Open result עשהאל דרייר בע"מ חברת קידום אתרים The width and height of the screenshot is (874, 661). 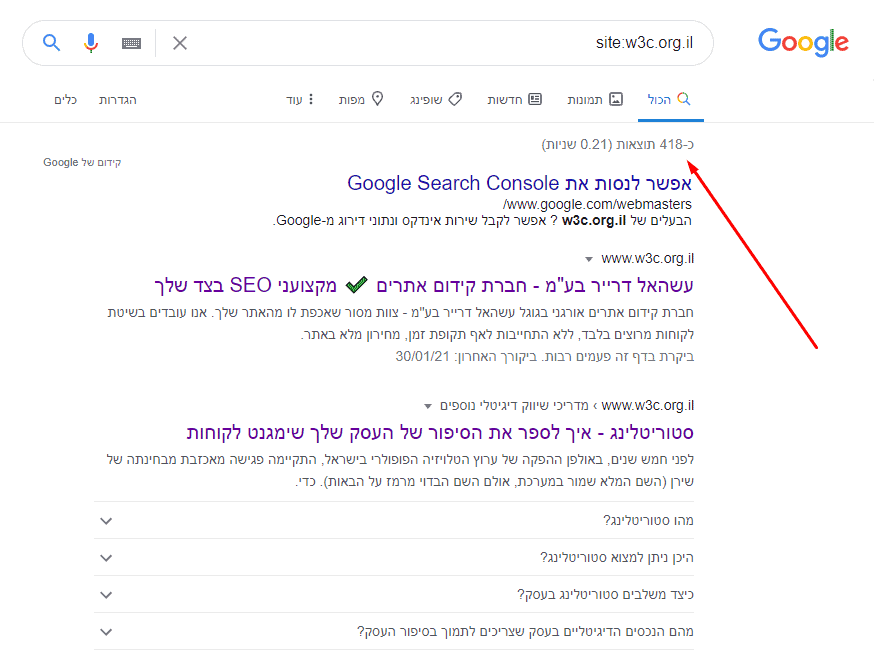[424, 285]
